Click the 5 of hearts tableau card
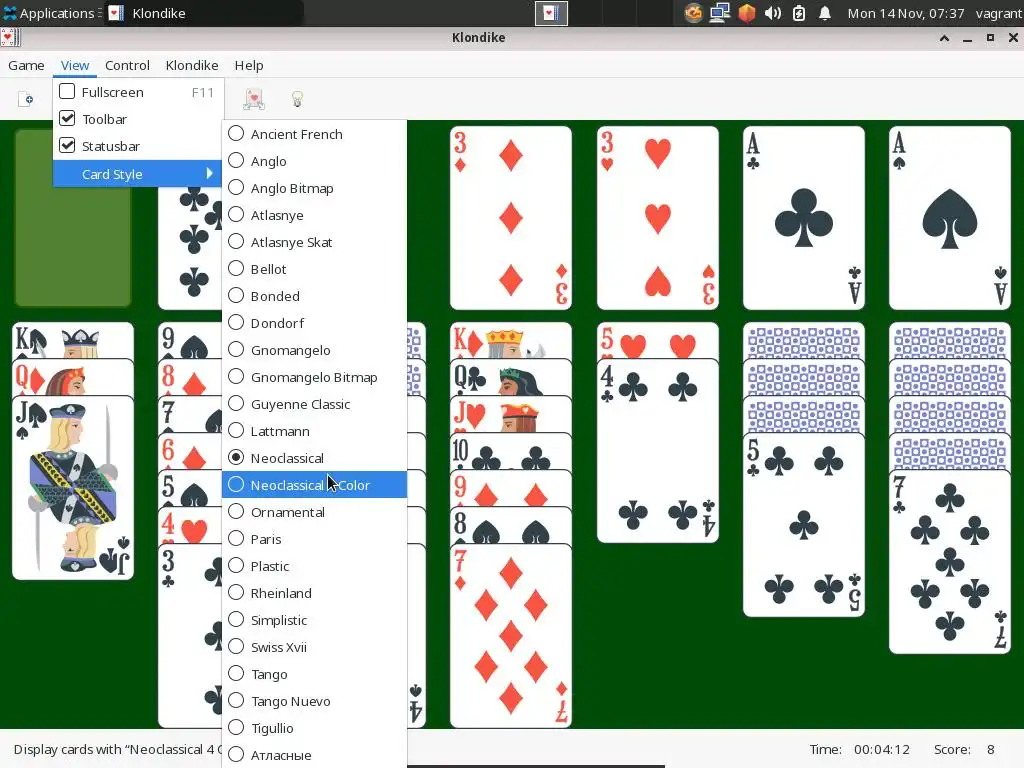Screen dimensions: 1024x768 point(658,340)
